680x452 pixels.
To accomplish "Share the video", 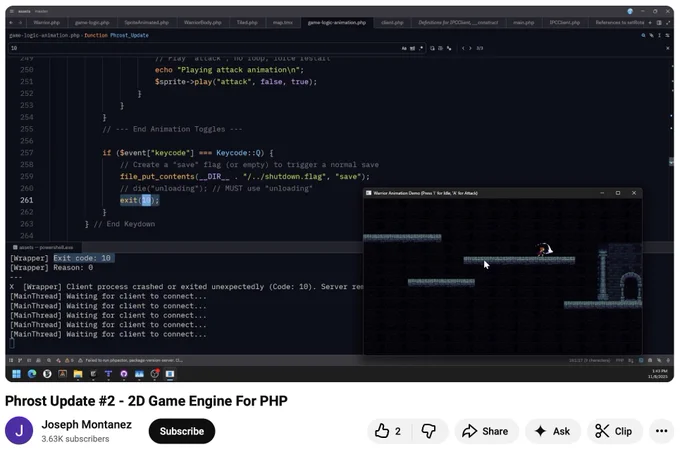I will [486, 431].
